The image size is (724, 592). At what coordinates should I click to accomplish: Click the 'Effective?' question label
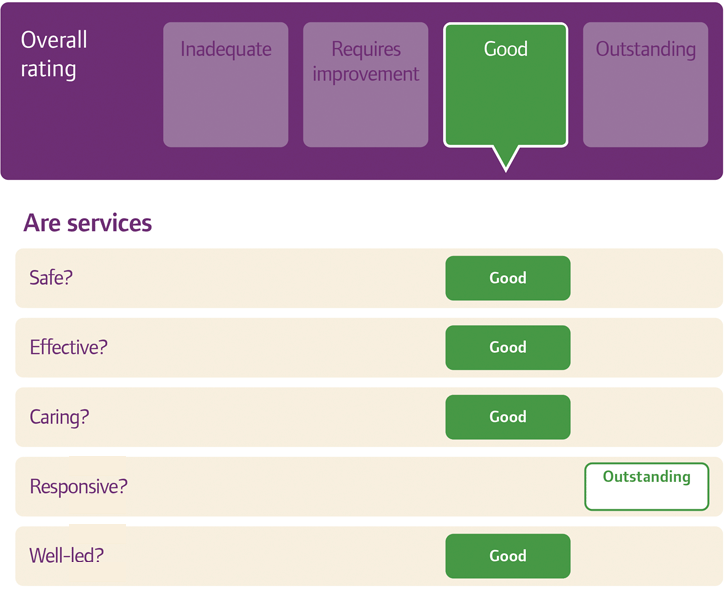[68, 348]
